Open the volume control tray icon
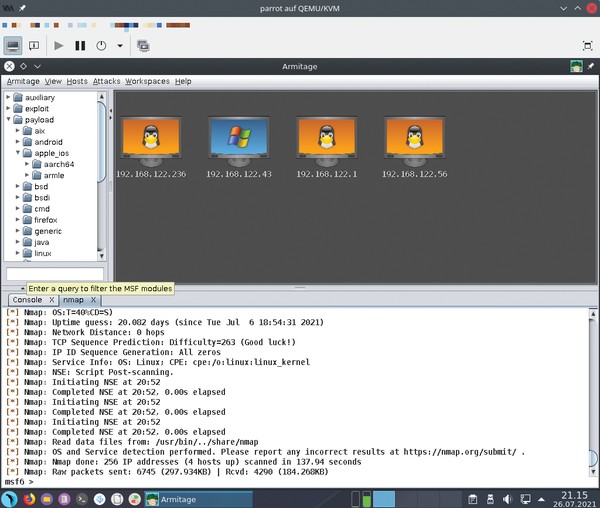 [x=508, y=499]
